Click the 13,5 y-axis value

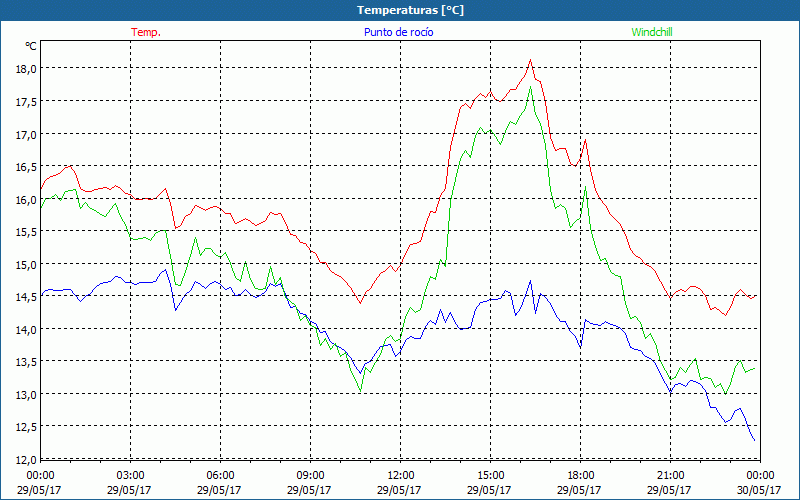click(x=26, y=362)
